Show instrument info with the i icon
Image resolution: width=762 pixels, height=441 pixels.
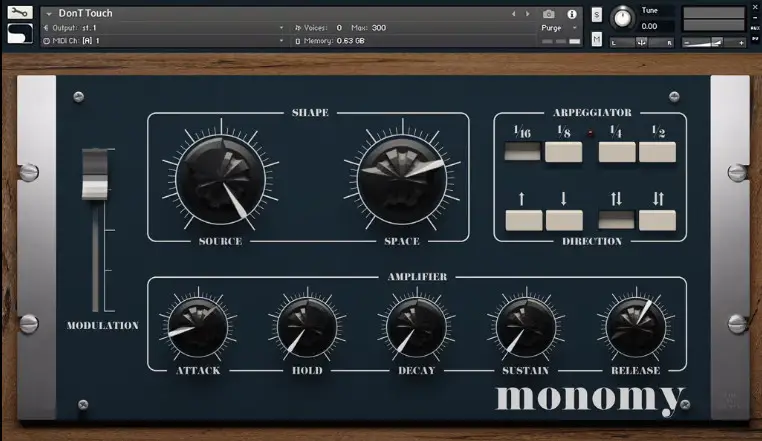click(x=572, y=14)
